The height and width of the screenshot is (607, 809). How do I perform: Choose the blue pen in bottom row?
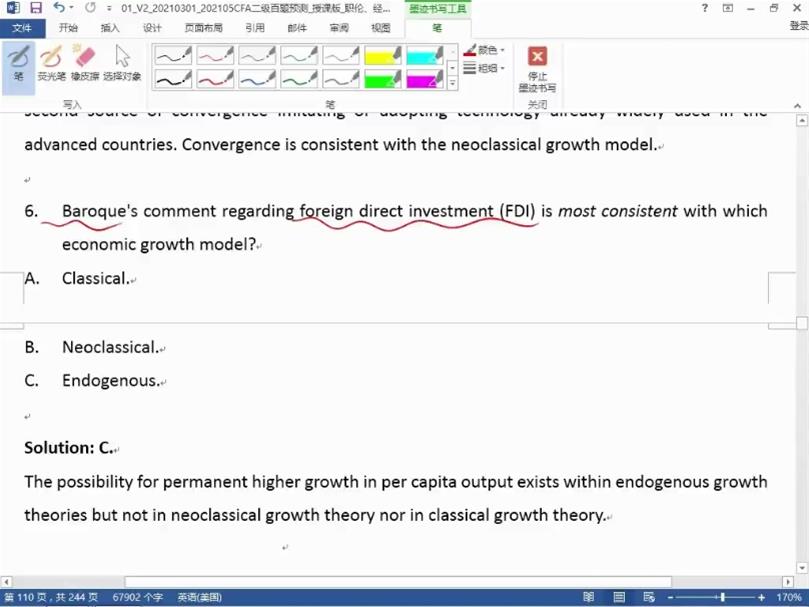(x=257, y=79)
